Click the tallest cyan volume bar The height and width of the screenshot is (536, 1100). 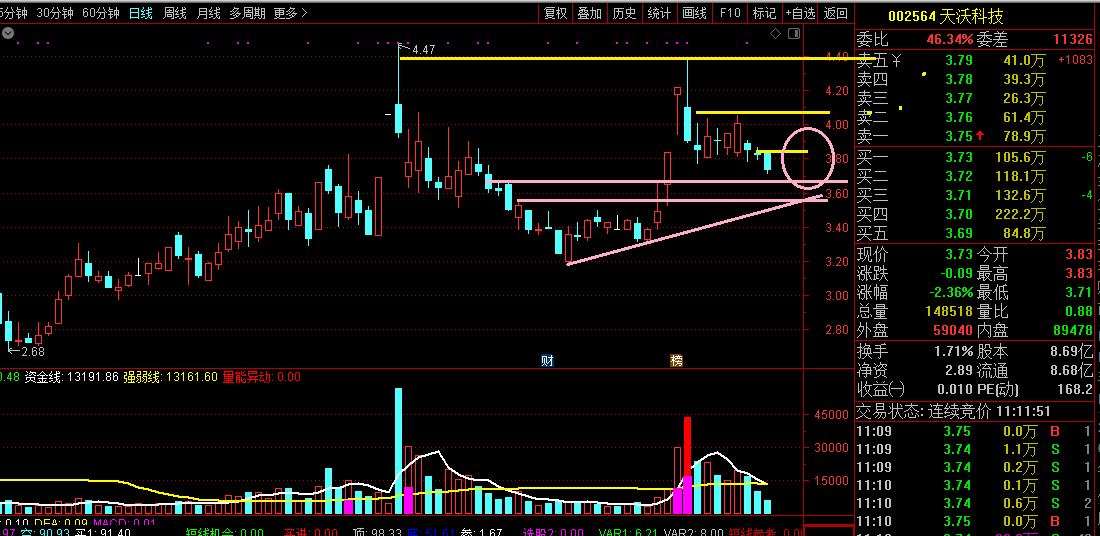(398, 450)
